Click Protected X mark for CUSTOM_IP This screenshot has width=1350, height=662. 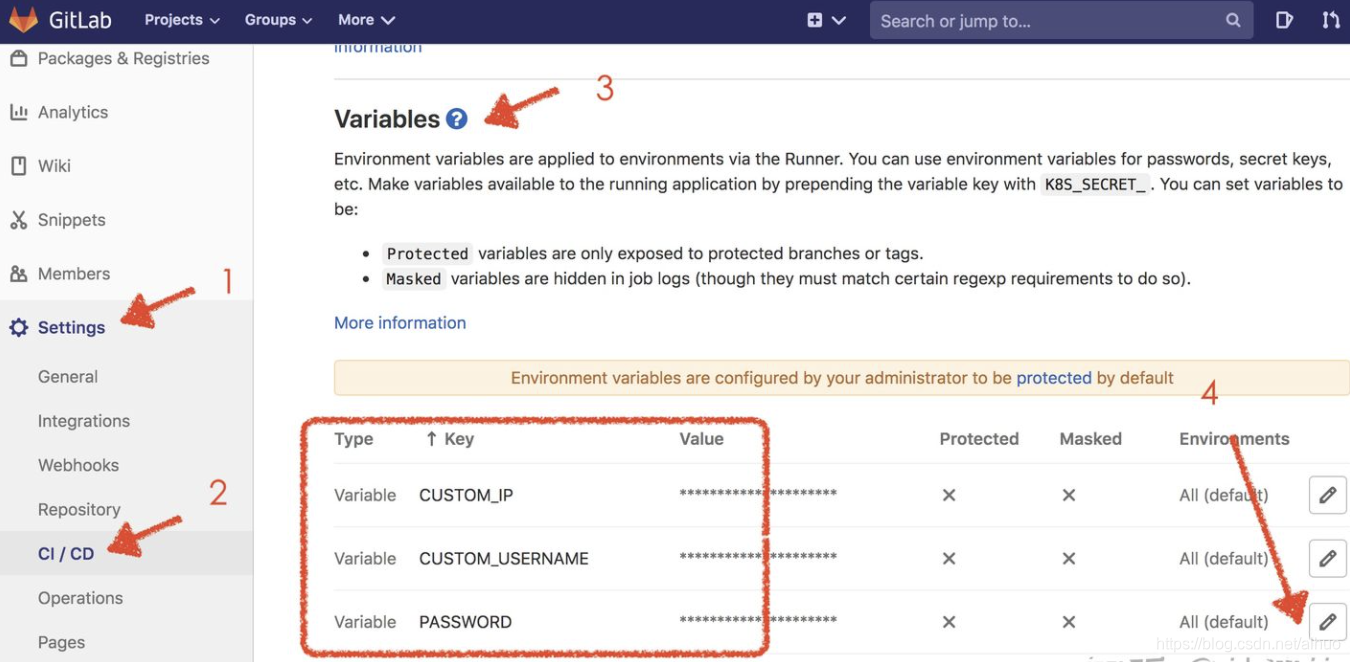(949, 495)
